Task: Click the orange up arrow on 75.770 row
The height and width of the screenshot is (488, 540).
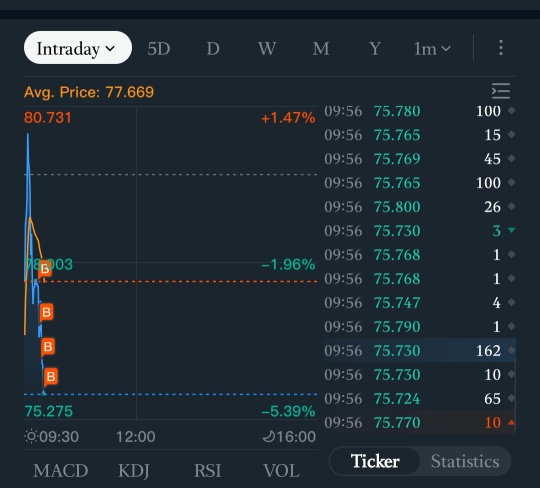Action: pyautogui.click(x=511, y=422)
